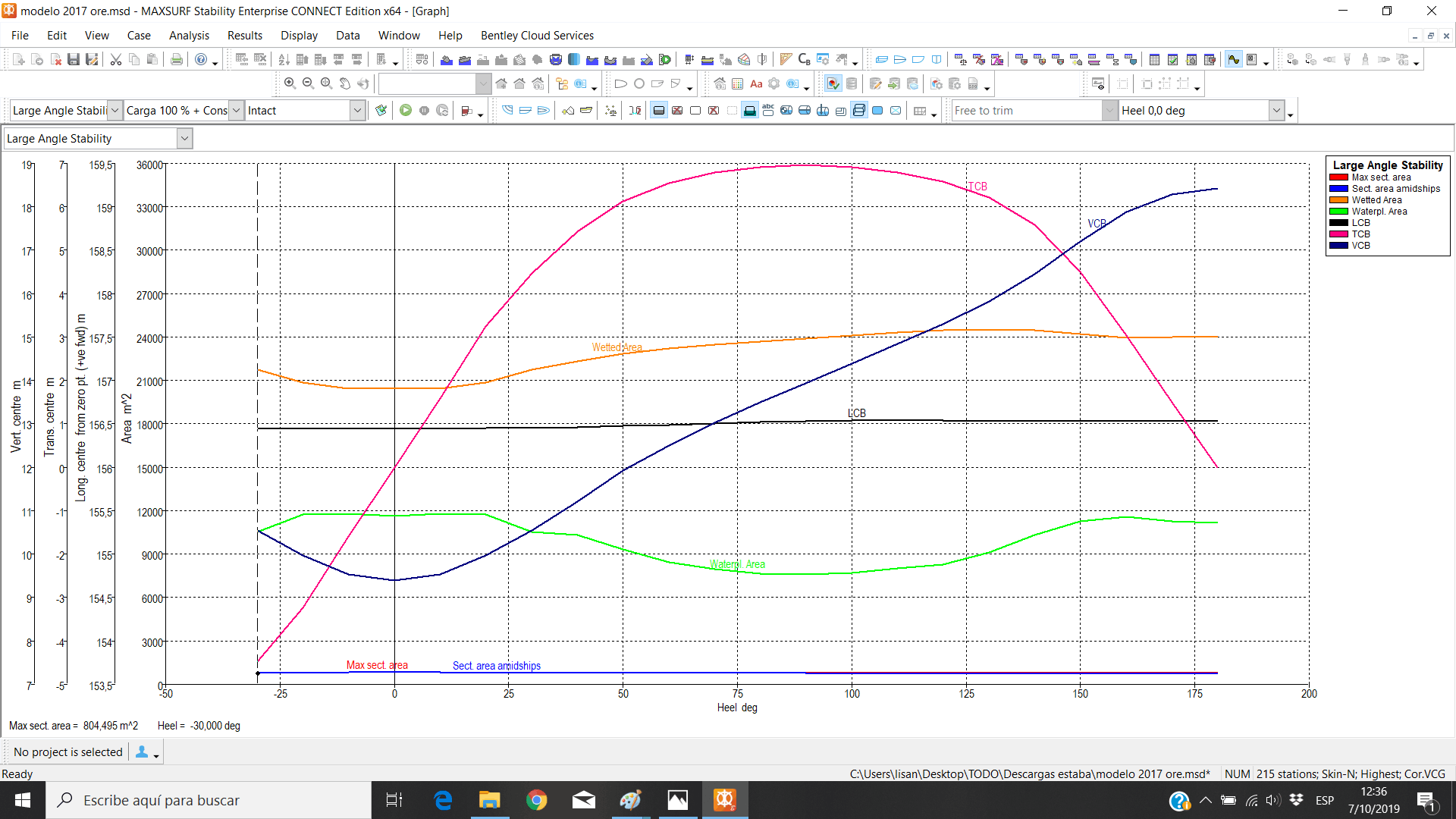
Task: Open the toolbar options arrow after Help icon
Action: (x=215, y=62)
